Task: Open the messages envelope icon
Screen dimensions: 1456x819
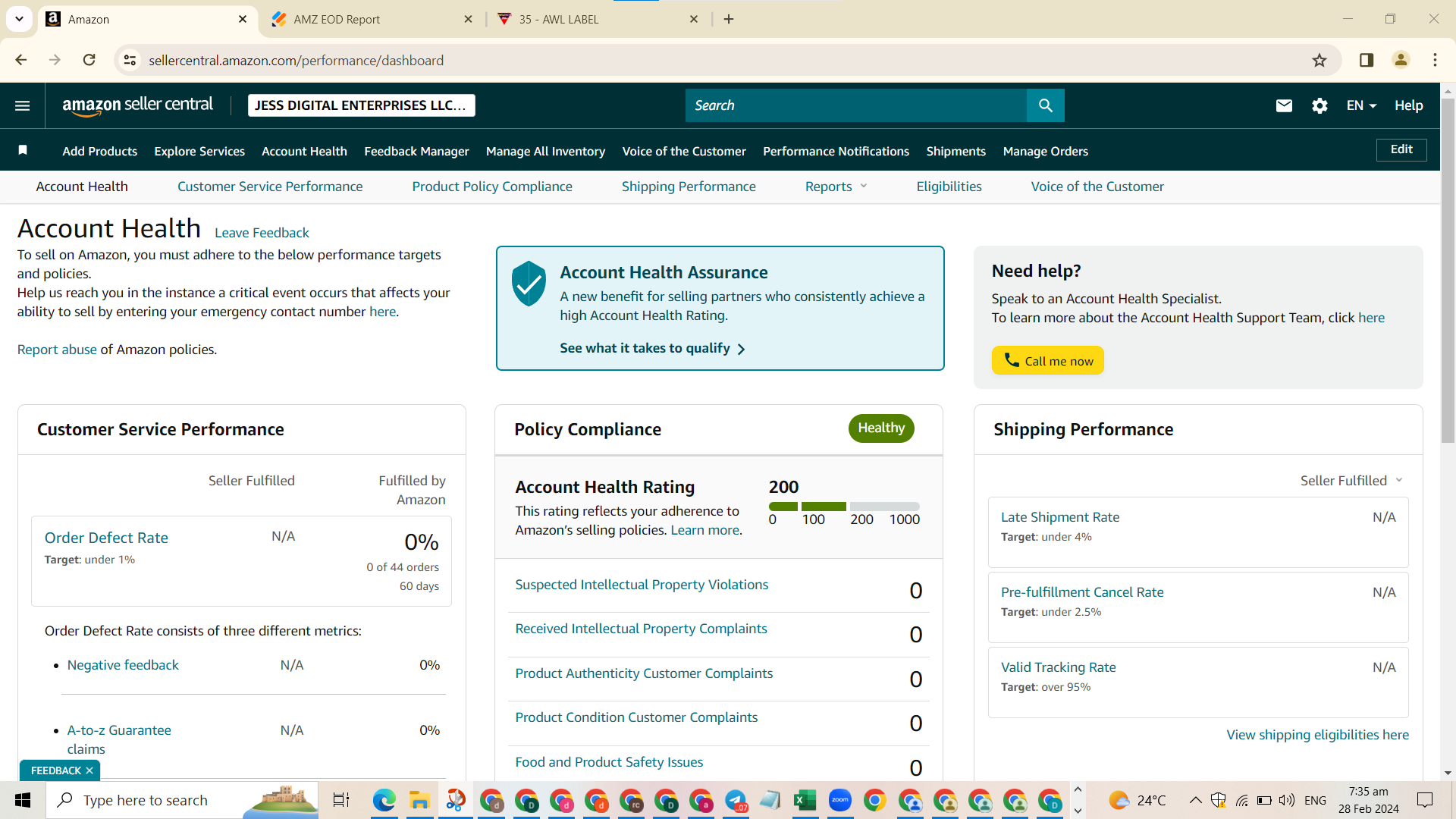Action: (x=1284, y=105)
